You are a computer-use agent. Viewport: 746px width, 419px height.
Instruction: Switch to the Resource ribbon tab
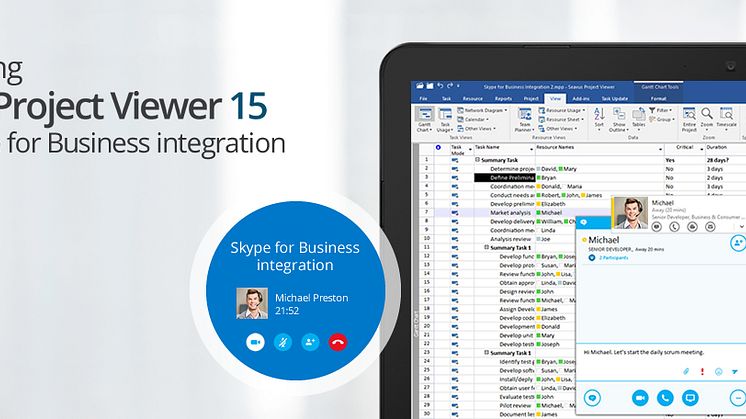click(x=472, y=98)
